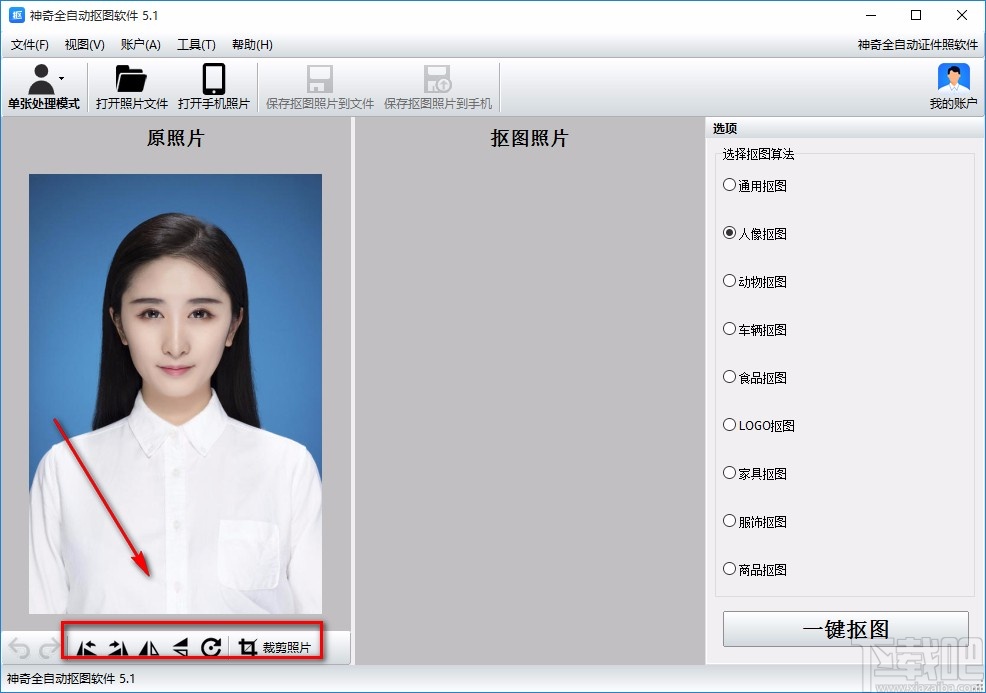Viewport: 986px width, 693px height.
Task: Open 我的账户 avatar icon
Action: click(953, 79)
